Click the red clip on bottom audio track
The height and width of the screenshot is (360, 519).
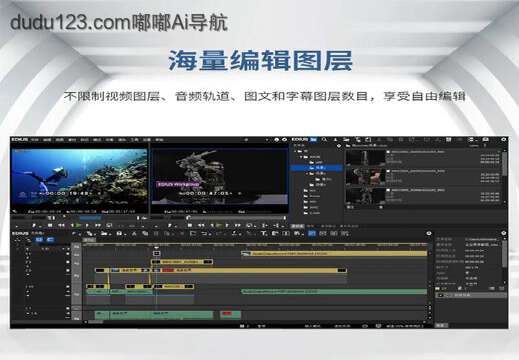(227, 313)
